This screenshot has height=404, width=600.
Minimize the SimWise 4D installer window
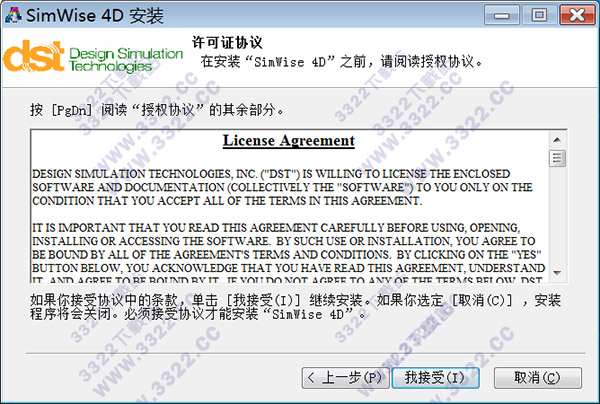click(x=502, y=15)
